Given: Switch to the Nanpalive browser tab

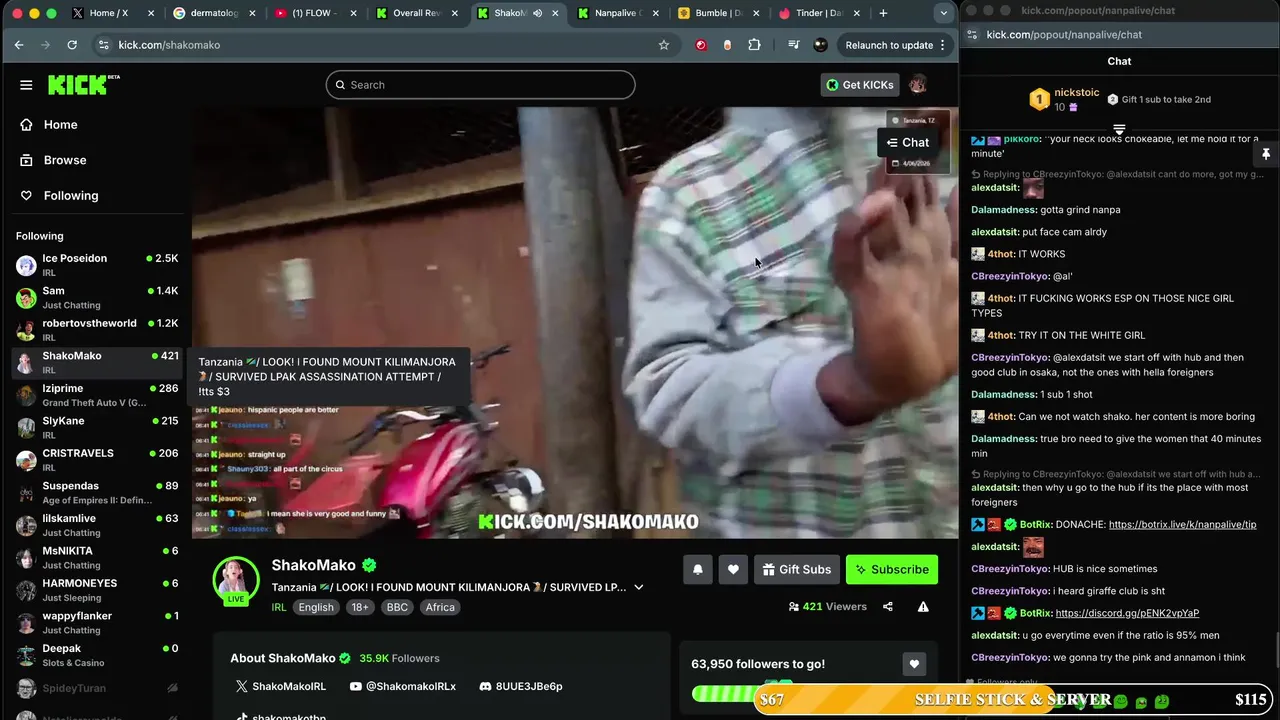Looking at the screenshot, I should [617, 13].
